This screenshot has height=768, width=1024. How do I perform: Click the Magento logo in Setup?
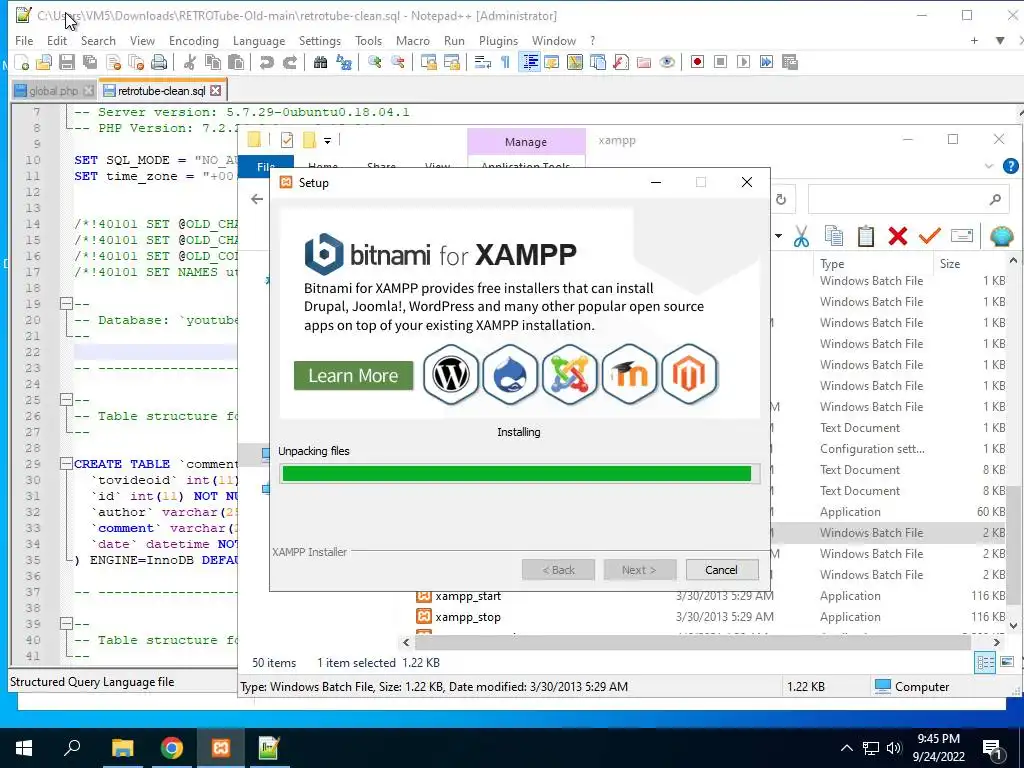pos(689,375)
